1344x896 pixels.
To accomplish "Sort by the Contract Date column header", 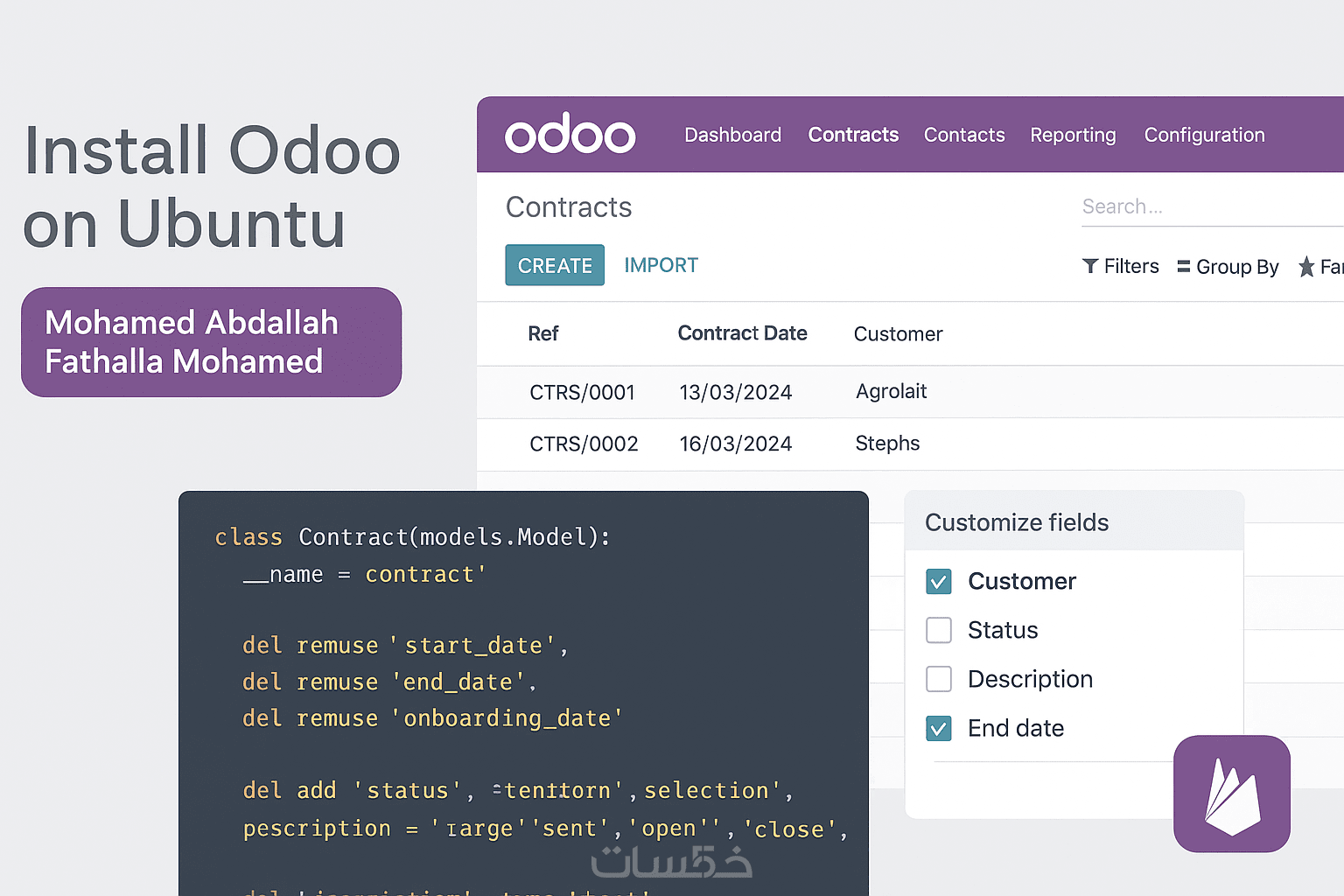I will pyautogui.click(x=742, y=333).
